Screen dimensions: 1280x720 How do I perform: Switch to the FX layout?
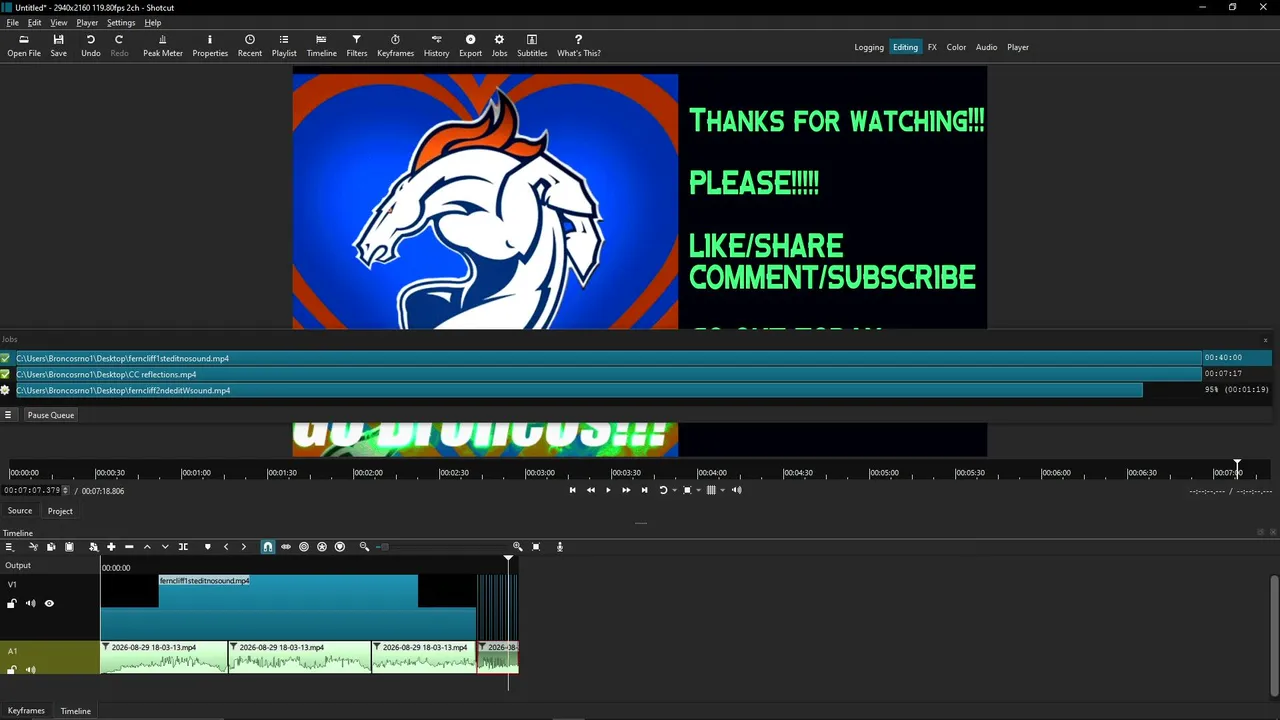[932, 47]
